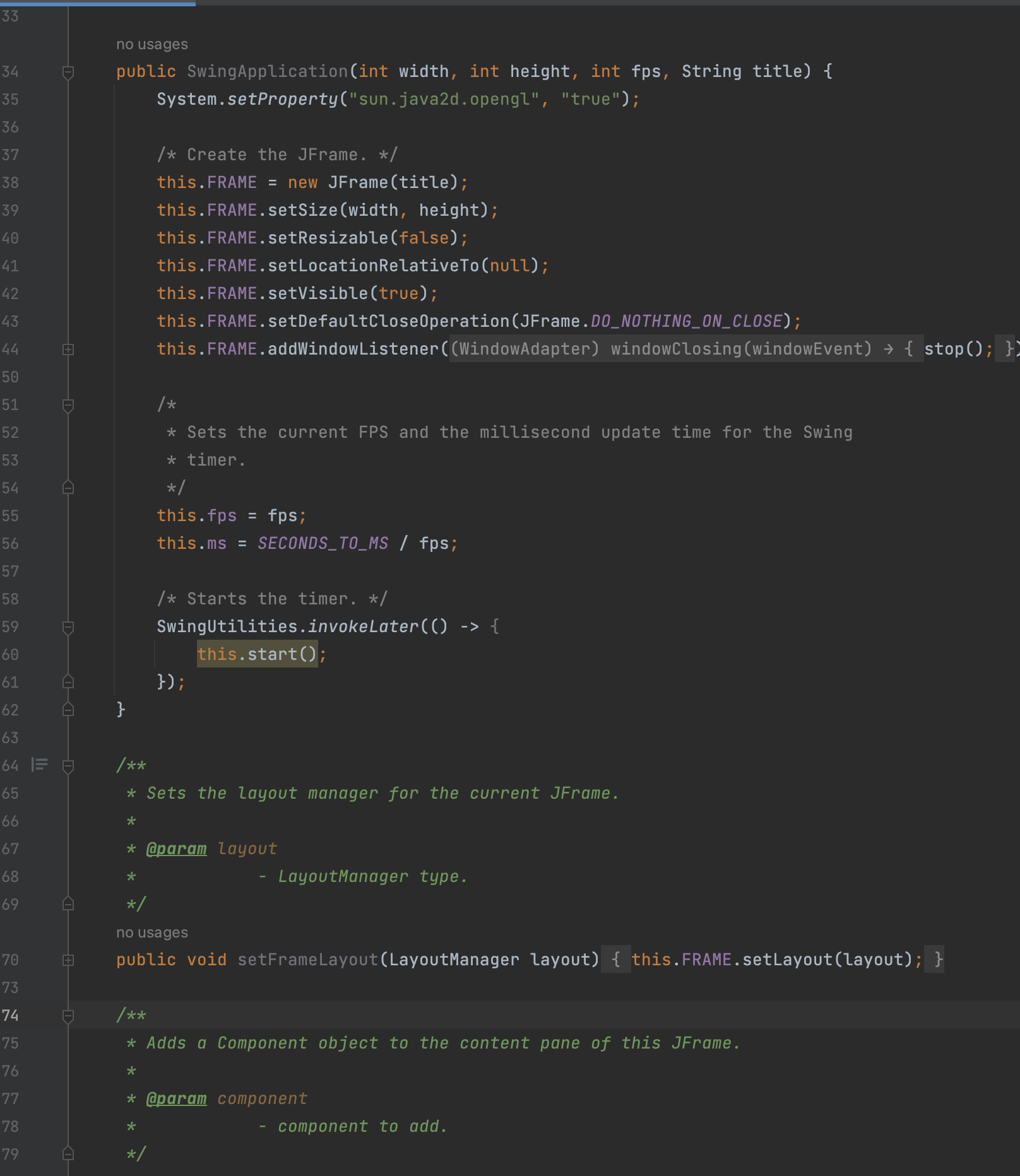Collapse the constructor via fold arrow at line 34
This screenshot has height=1176, width=1020.
68,71
